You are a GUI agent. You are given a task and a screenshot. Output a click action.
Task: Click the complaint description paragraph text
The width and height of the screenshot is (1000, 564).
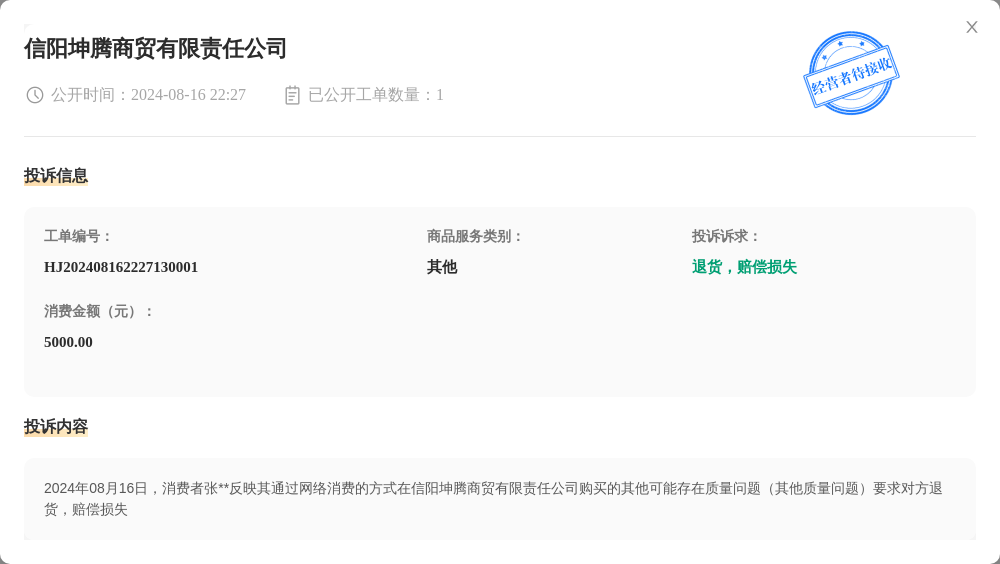click(493, 499)
